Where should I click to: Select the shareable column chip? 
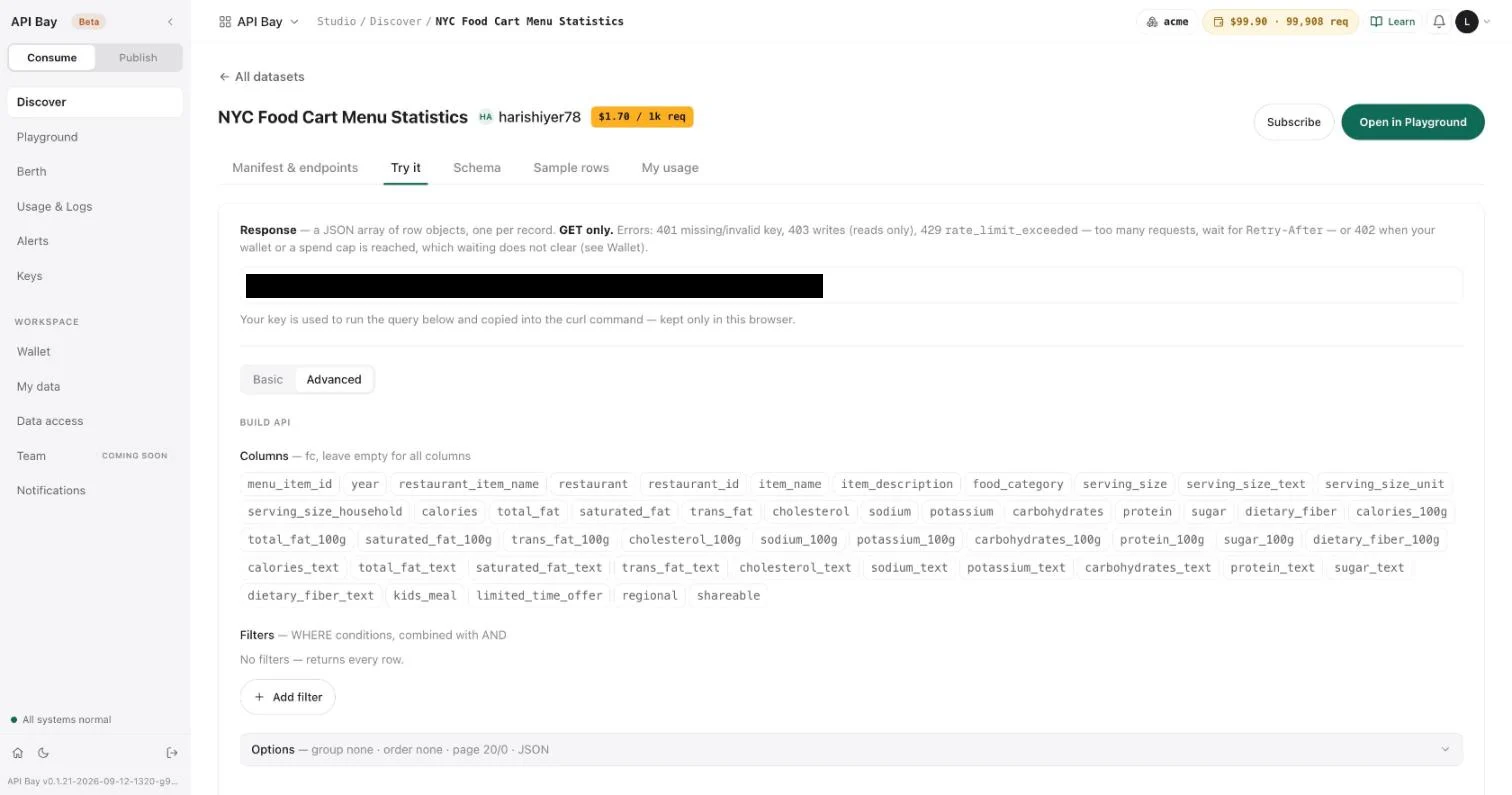[728, 596]
